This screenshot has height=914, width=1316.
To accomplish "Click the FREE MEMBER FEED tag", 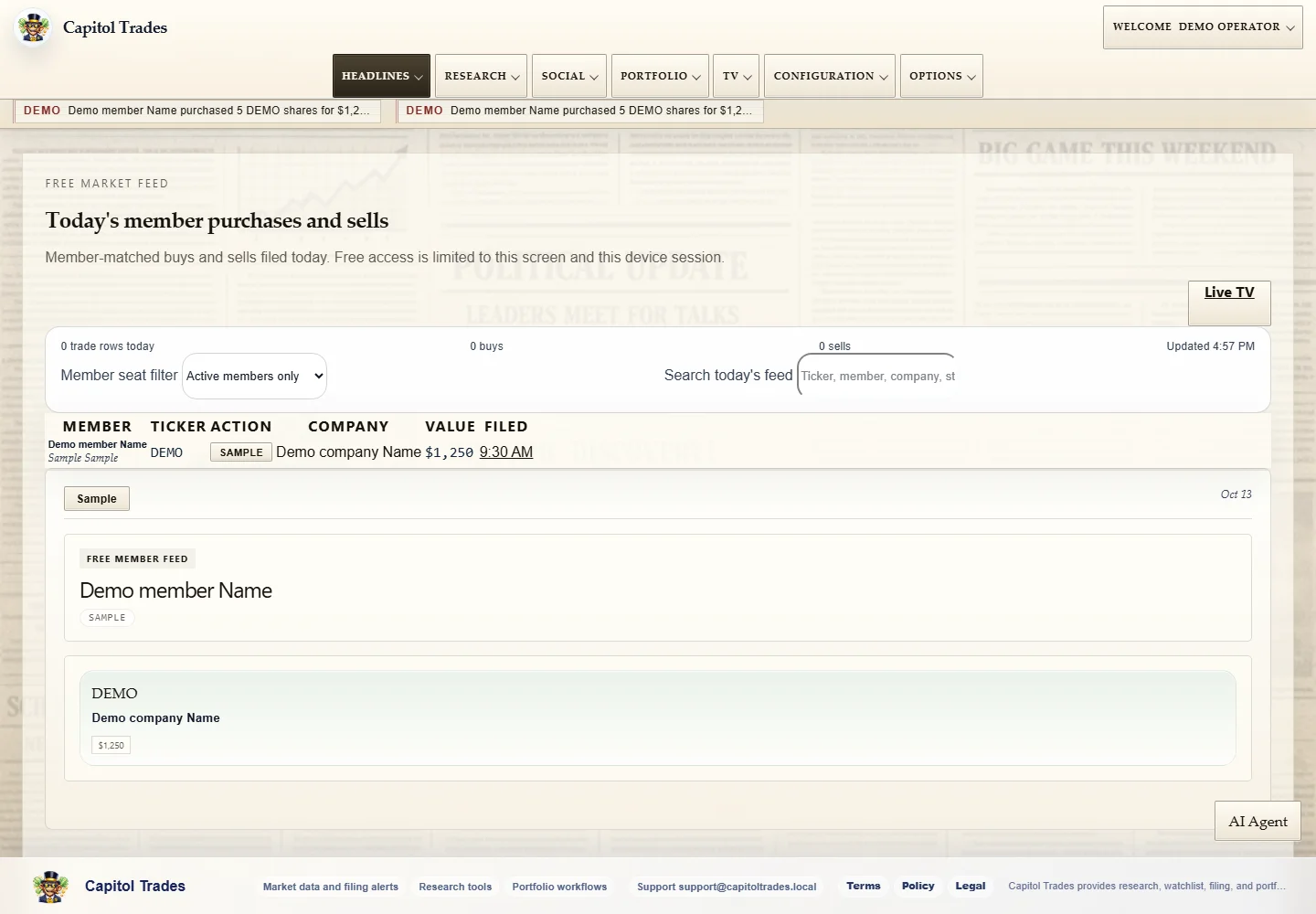I will 137,558.
